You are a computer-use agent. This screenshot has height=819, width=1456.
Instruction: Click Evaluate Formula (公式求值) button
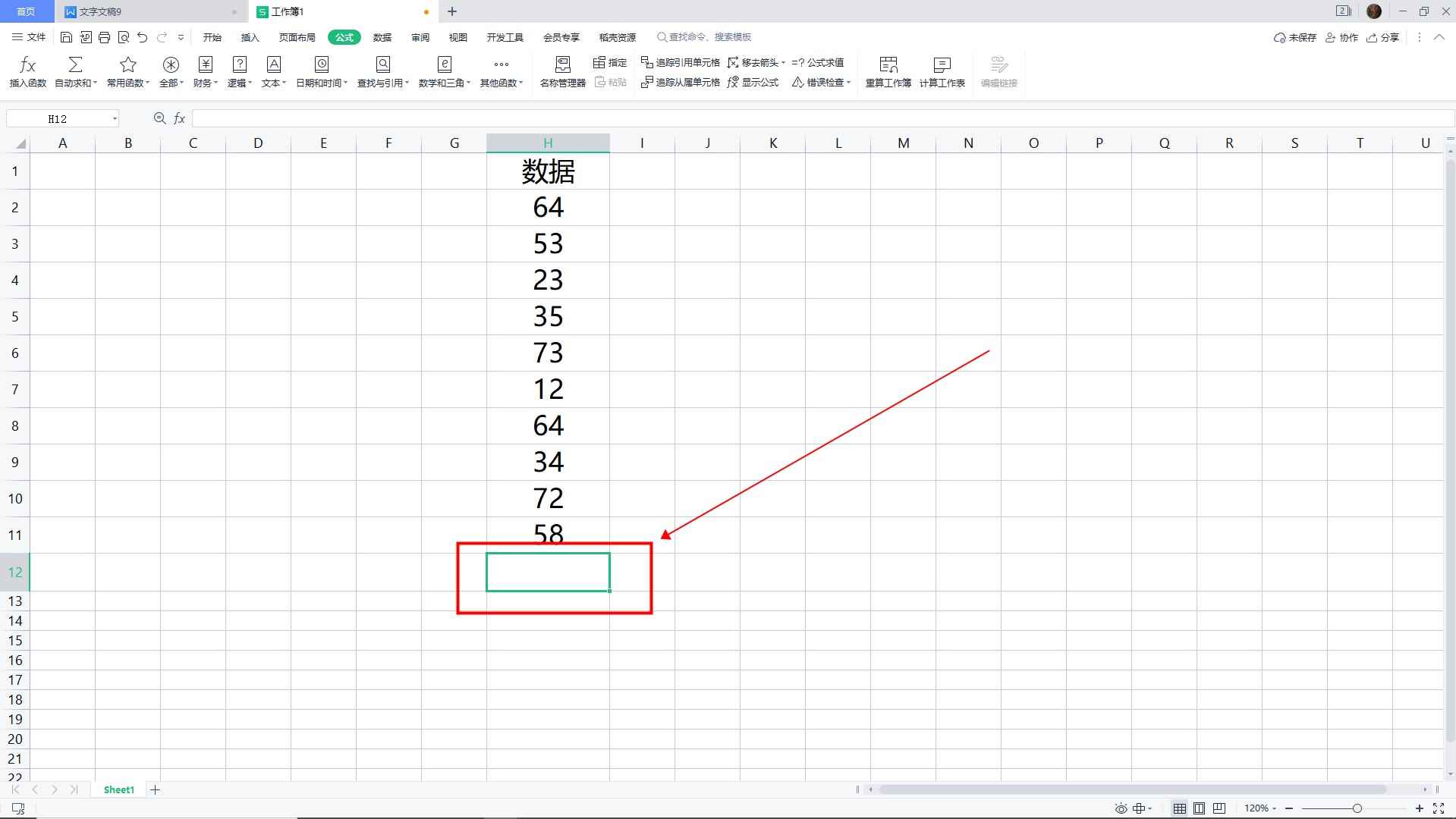[818, 62]
